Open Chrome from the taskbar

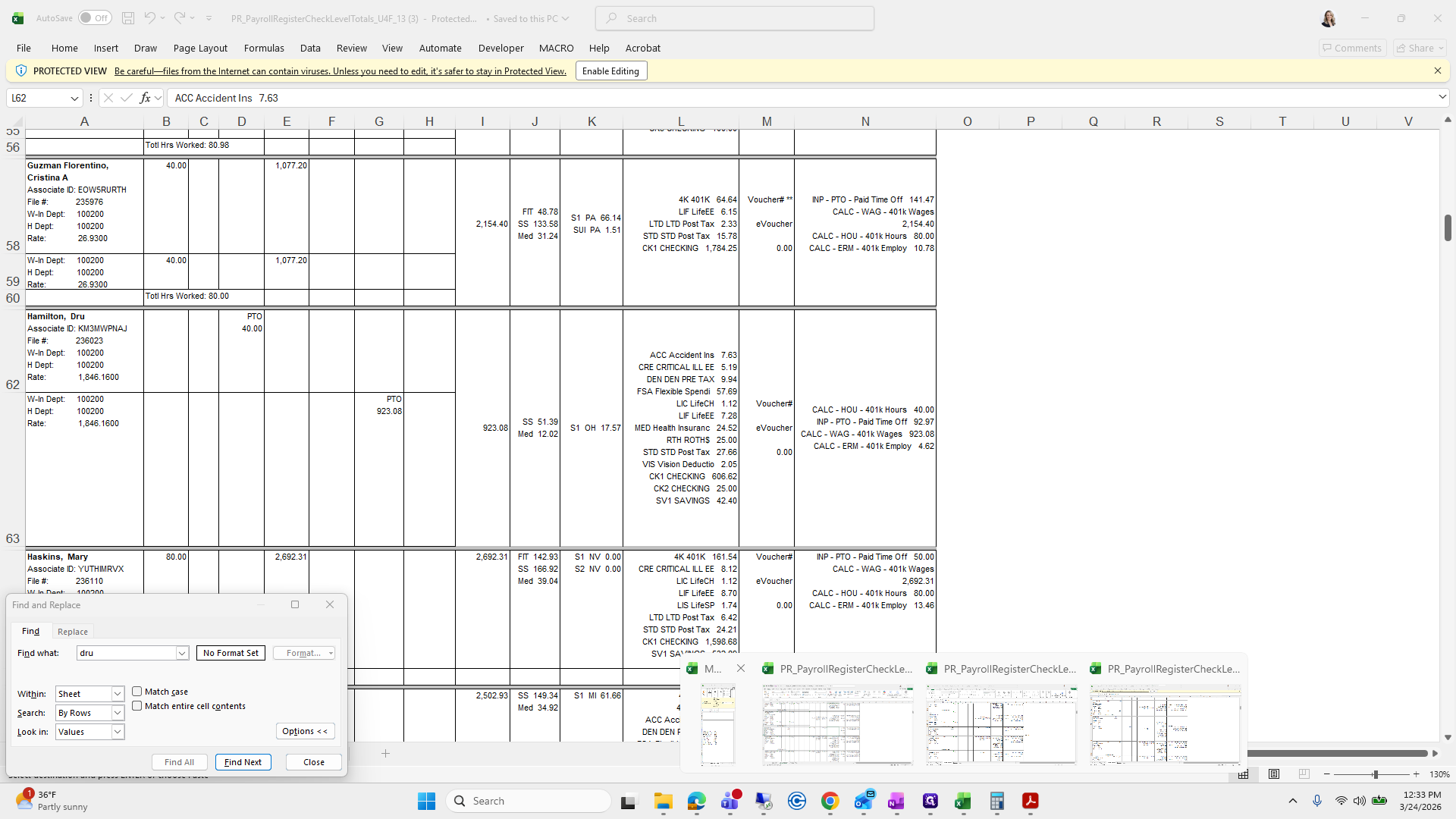(x=830, y=801)
